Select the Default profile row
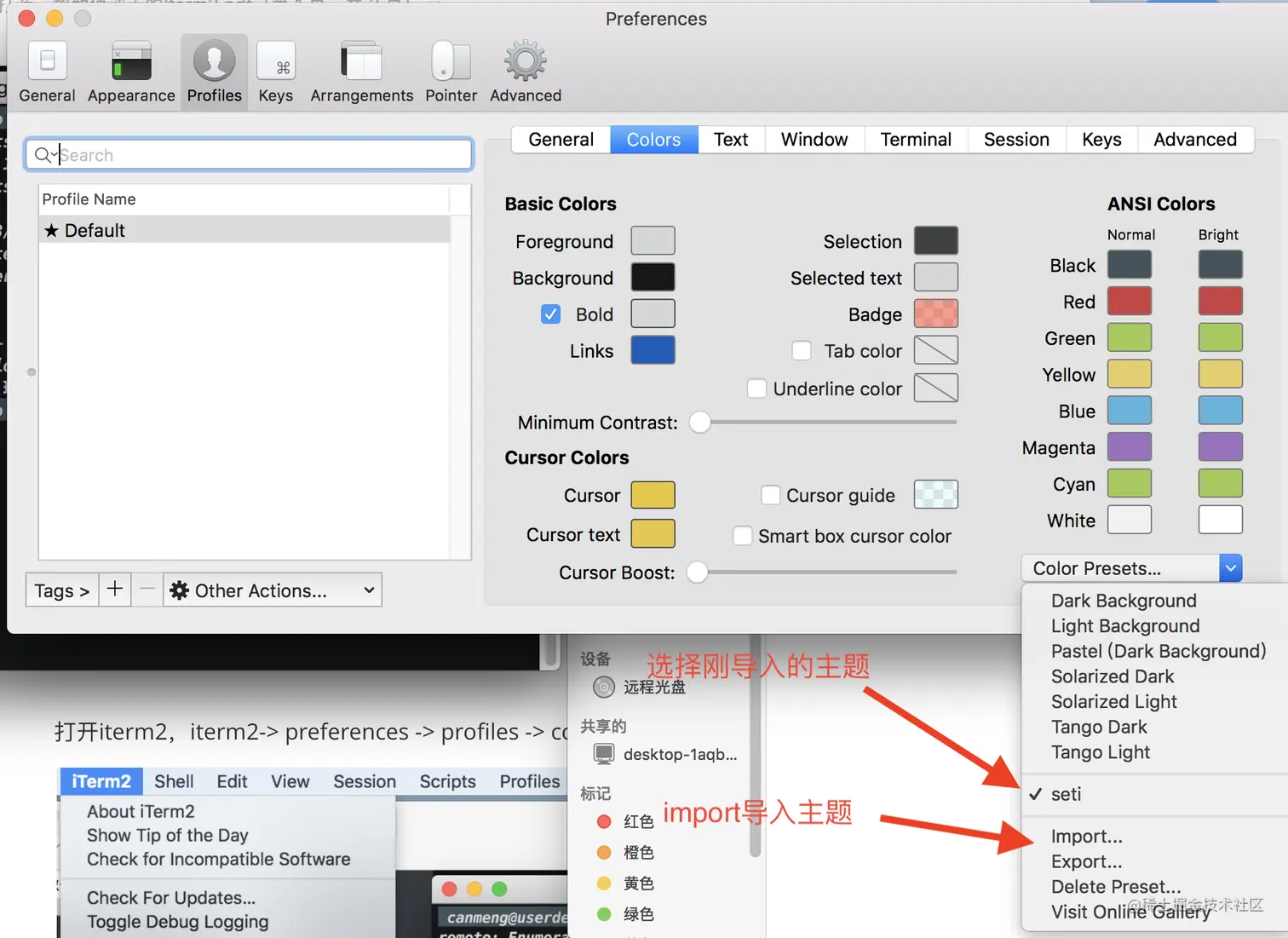The width and height of the screenshot is (1288, 938). coord(244,230)
